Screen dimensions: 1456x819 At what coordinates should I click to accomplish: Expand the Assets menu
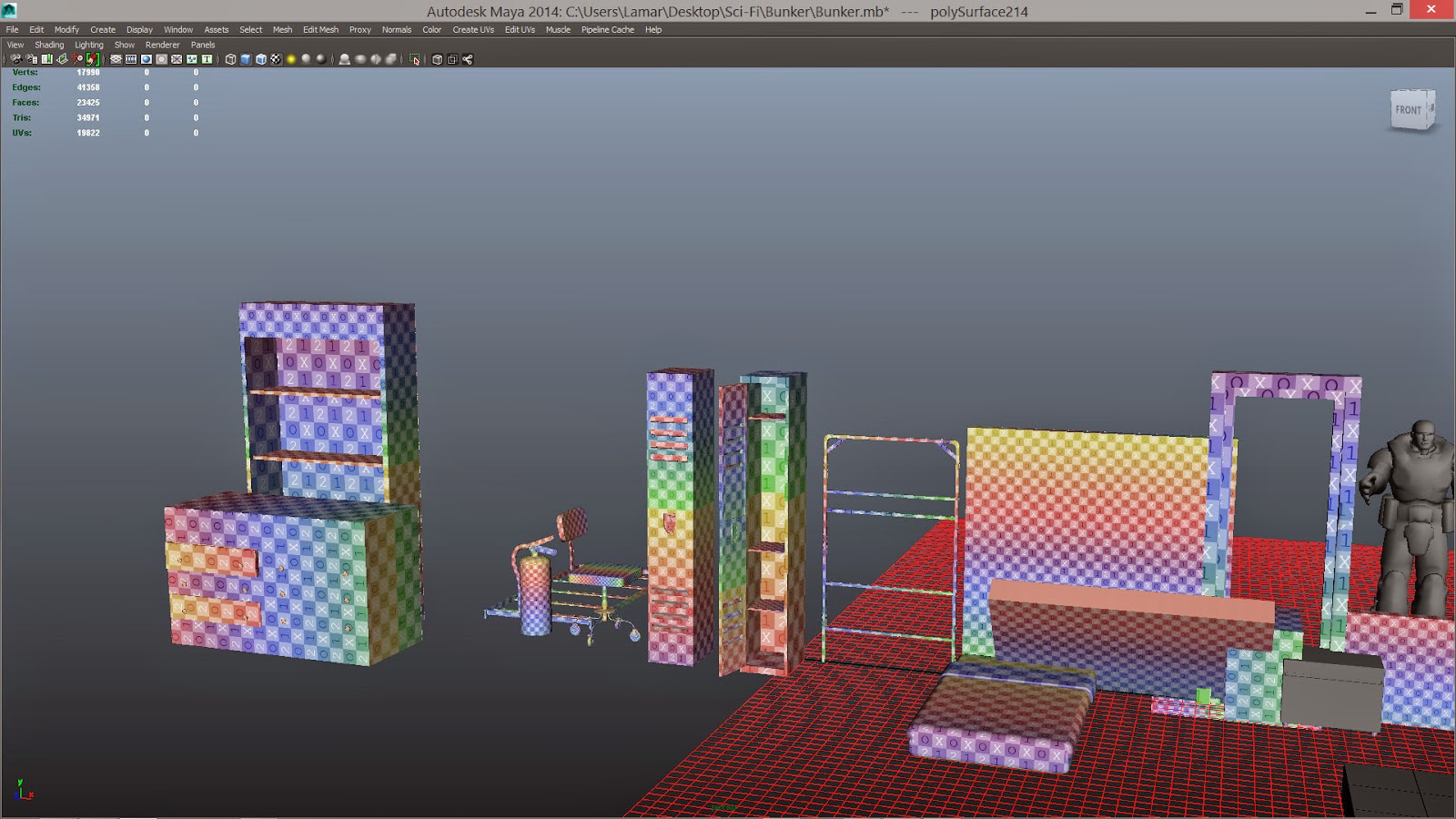coord(217,29)
